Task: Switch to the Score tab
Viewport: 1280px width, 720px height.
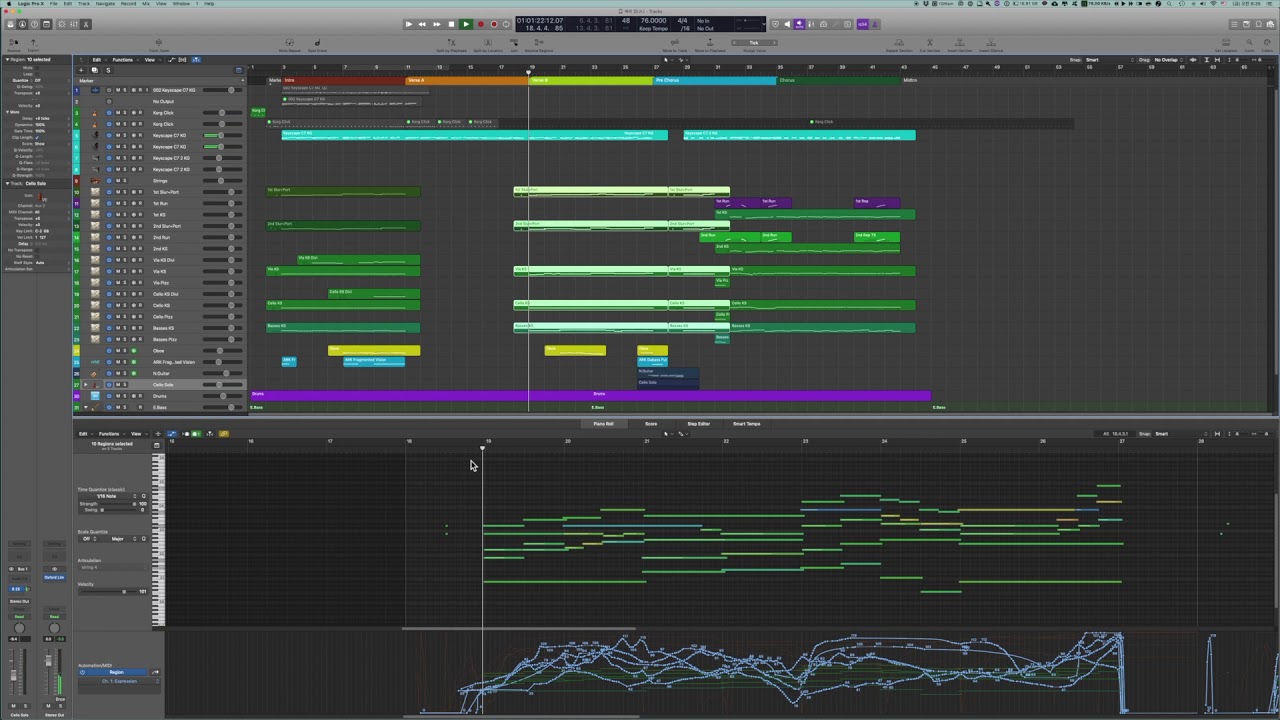Action: pyautogui.click(x=651, y=424)
